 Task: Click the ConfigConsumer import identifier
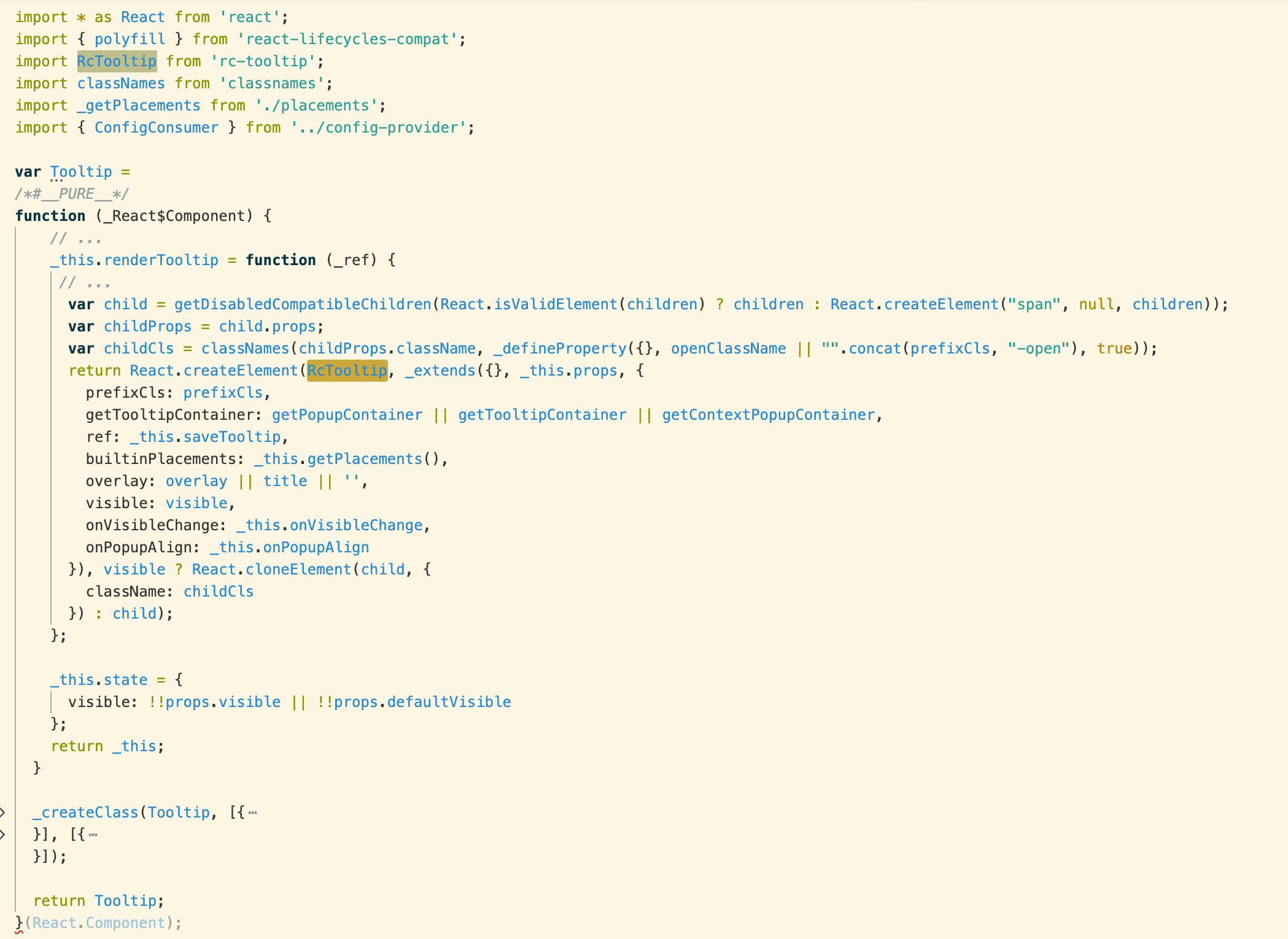coord(156,127)
